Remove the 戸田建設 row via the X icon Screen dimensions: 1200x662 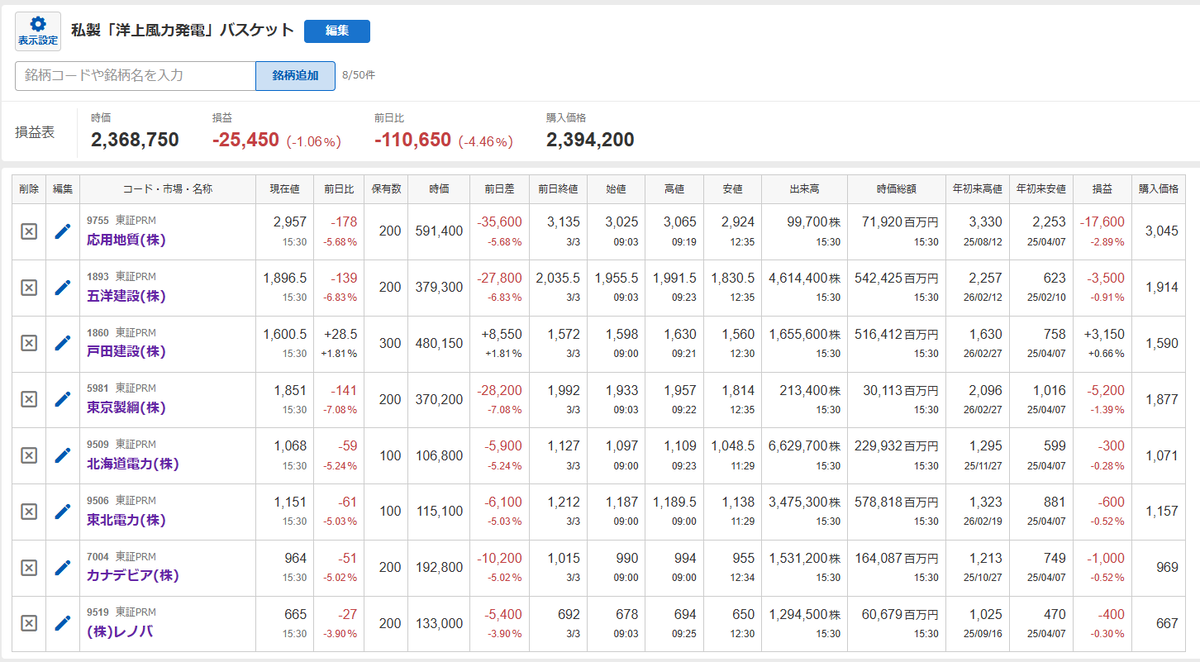[29, 344]
